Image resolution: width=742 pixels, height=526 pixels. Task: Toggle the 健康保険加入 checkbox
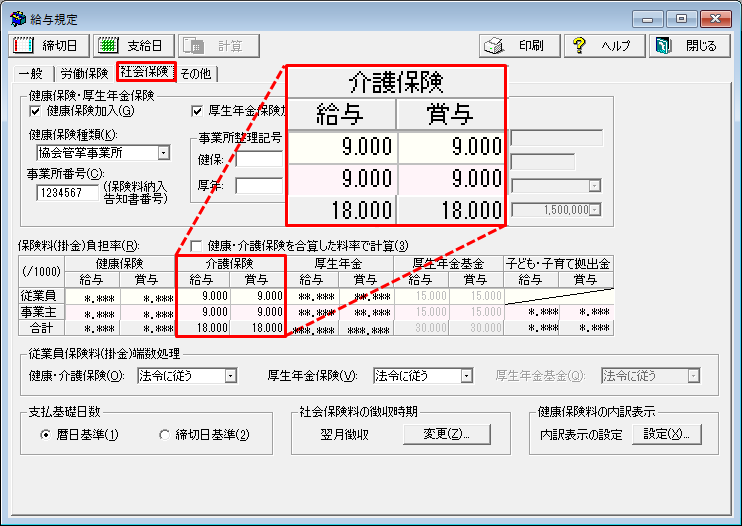point(36,111)
